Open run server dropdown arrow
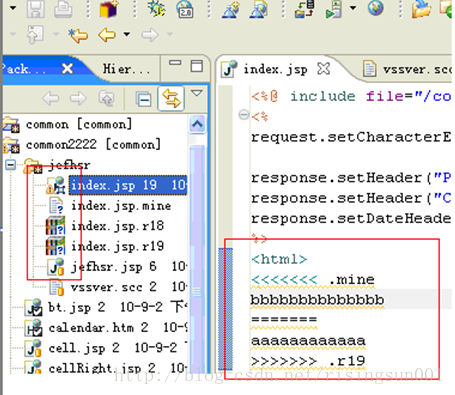455x395 pixels. coord(353,7)
